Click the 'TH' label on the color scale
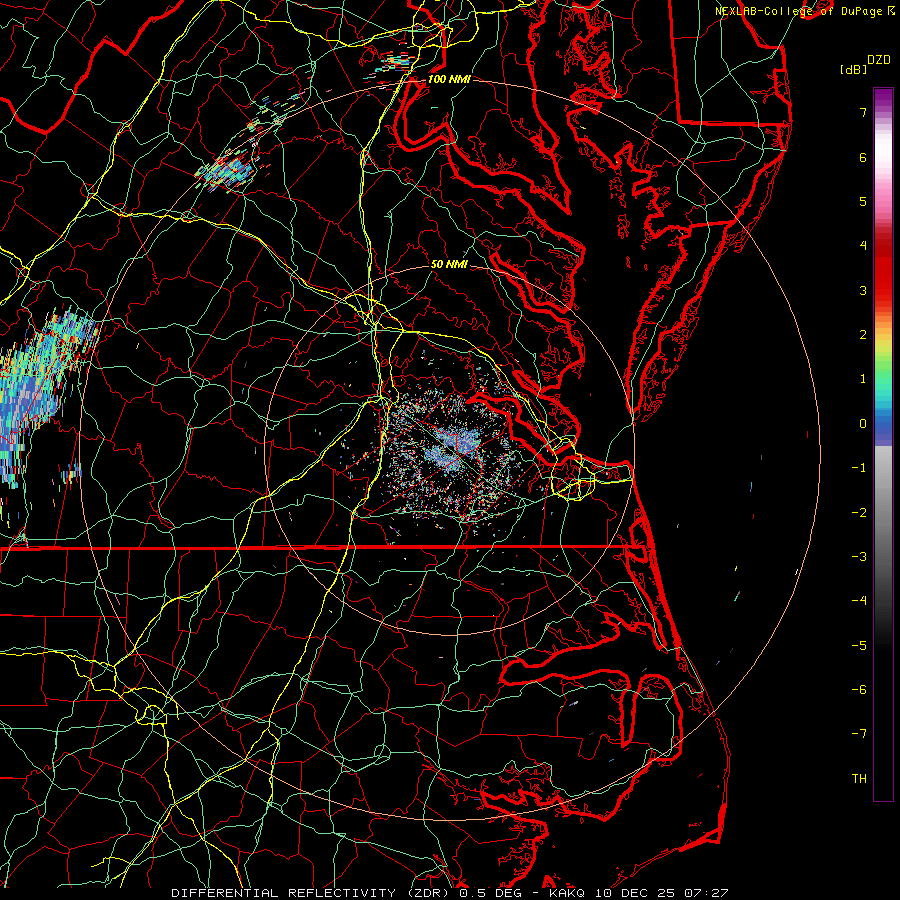This screenshot has height=900, width=900. point(859,779)
